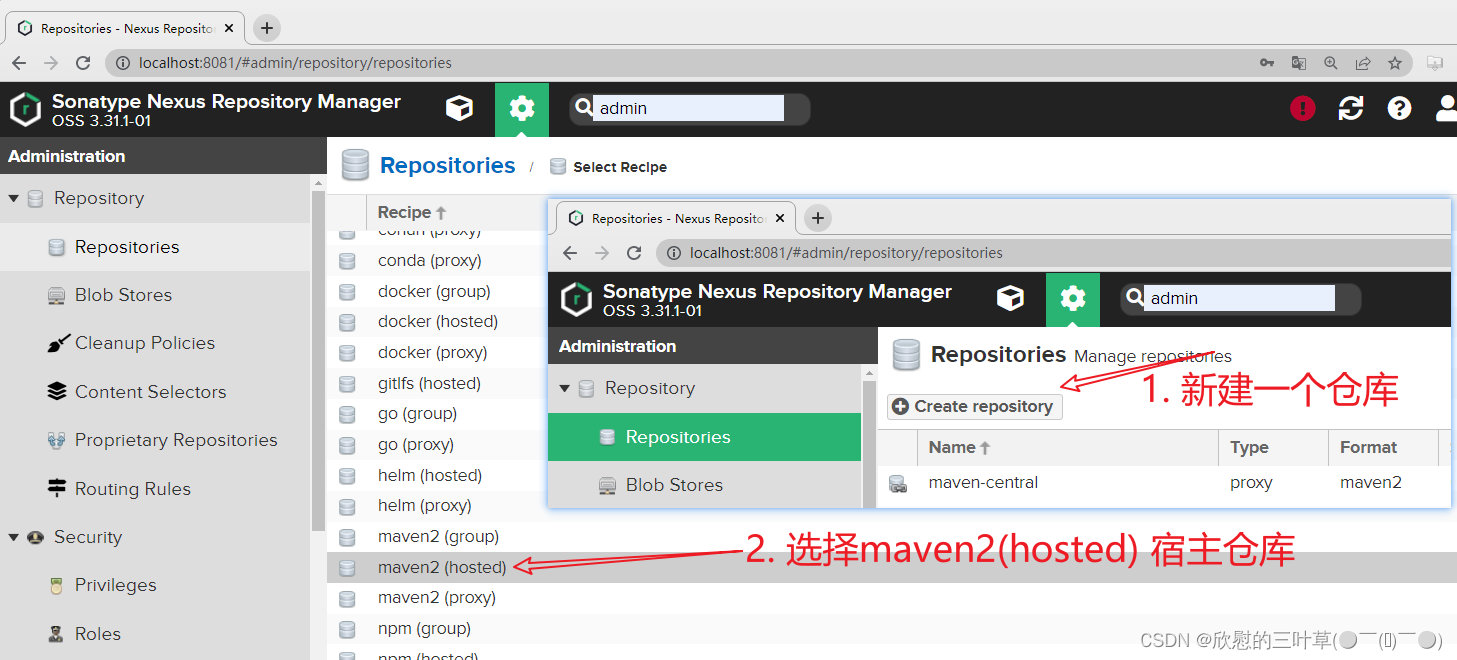Open Browse cube icon in inset window
This screenshot has width=1457, height=660.
pyautogui.click(x=1010, y=298)
